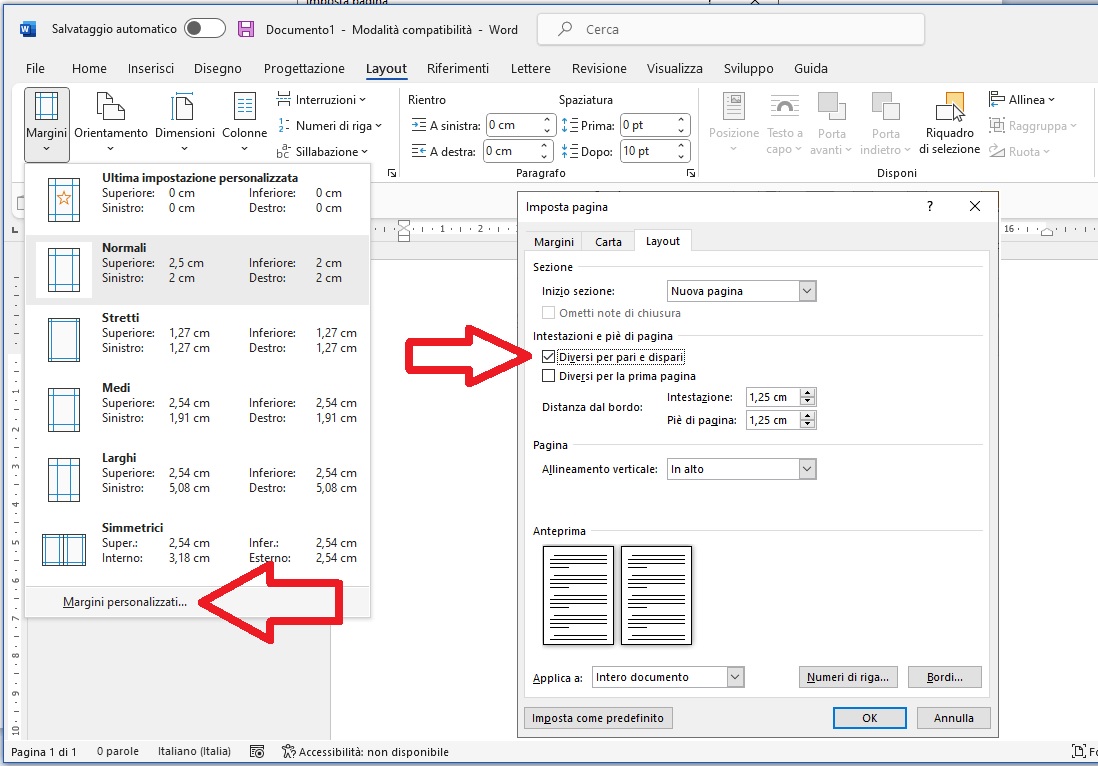Screen dimensions: 1098x766
Task: Click the Dimensioni page size icon
Action: click(184, 107)
